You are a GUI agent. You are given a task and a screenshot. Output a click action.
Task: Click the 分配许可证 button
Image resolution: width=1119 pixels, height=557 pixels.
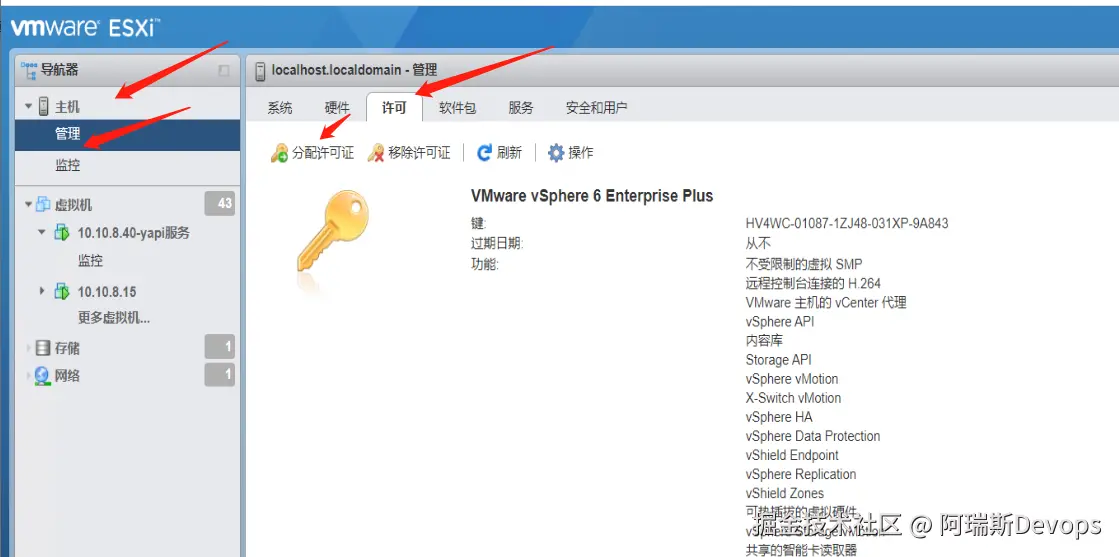click(313, 153)
